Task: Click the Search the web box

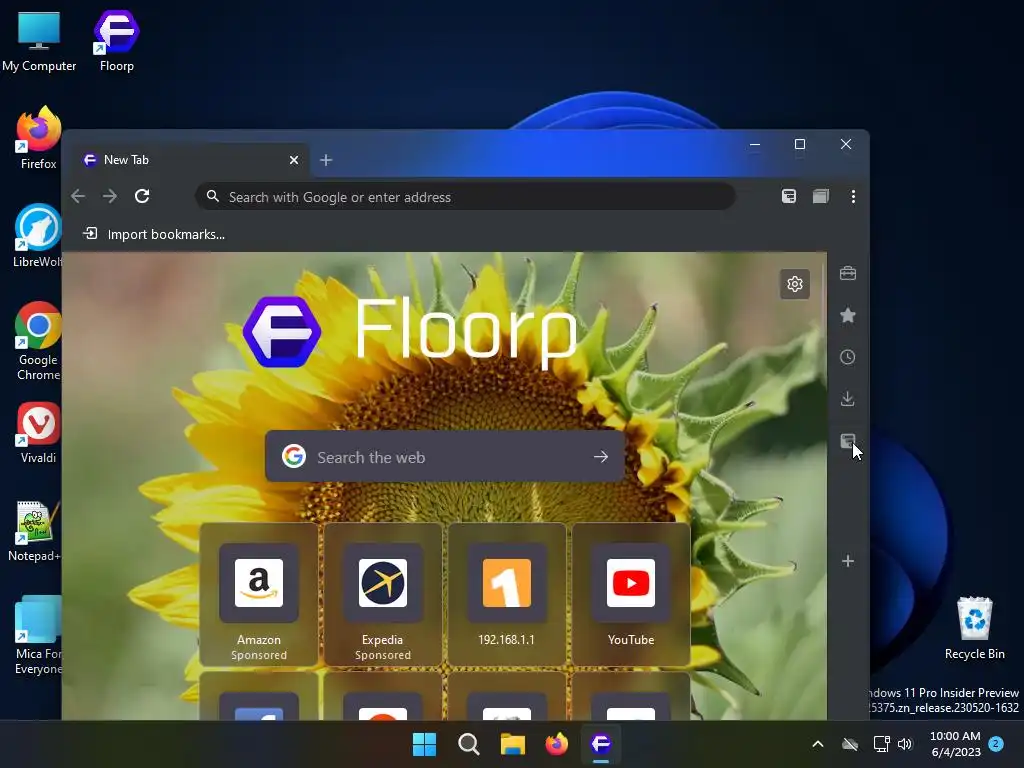Action: tap(445, 456)
